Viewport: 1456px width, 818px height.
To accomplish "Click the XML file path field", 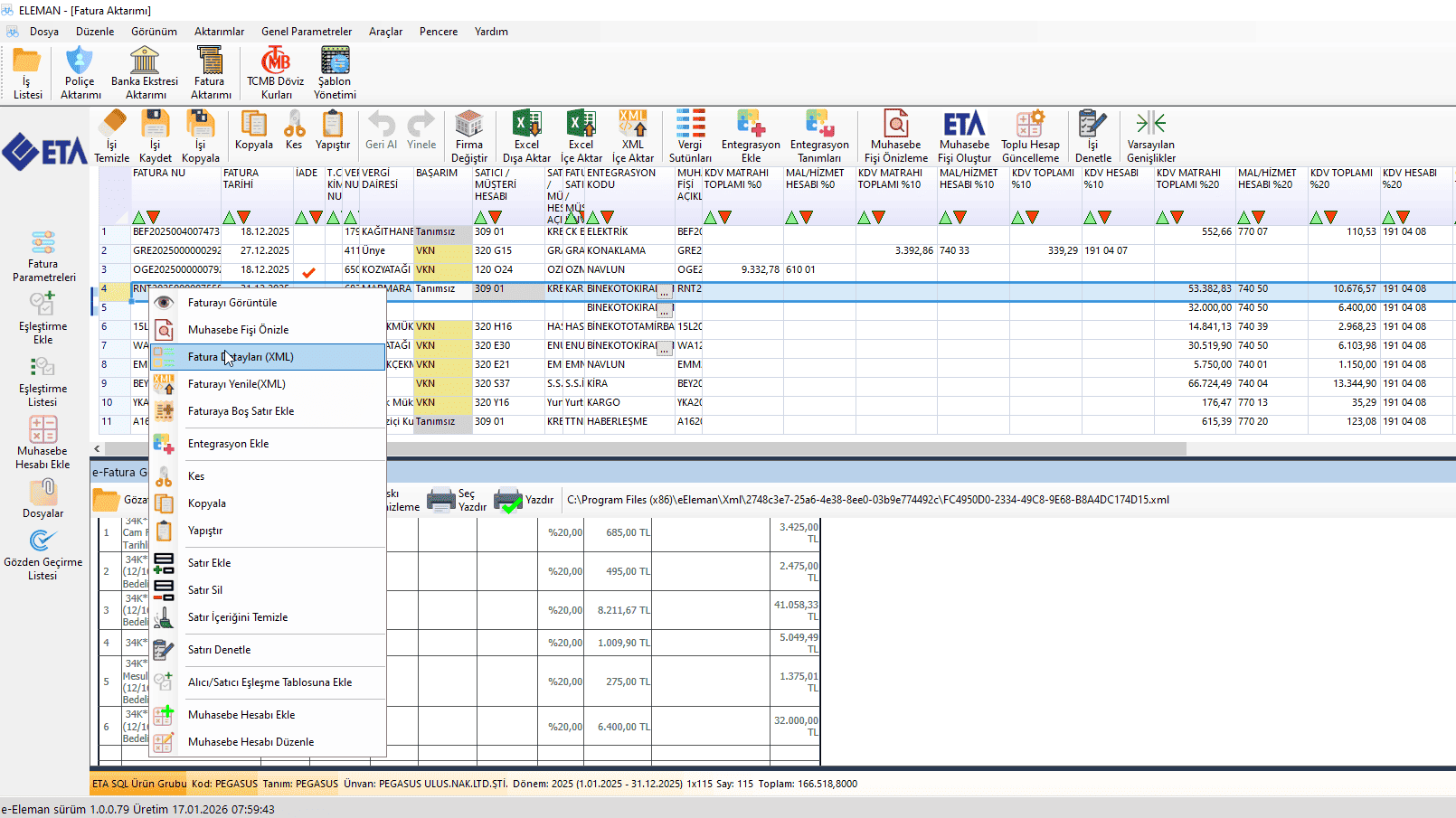I will tap(867, 500).
